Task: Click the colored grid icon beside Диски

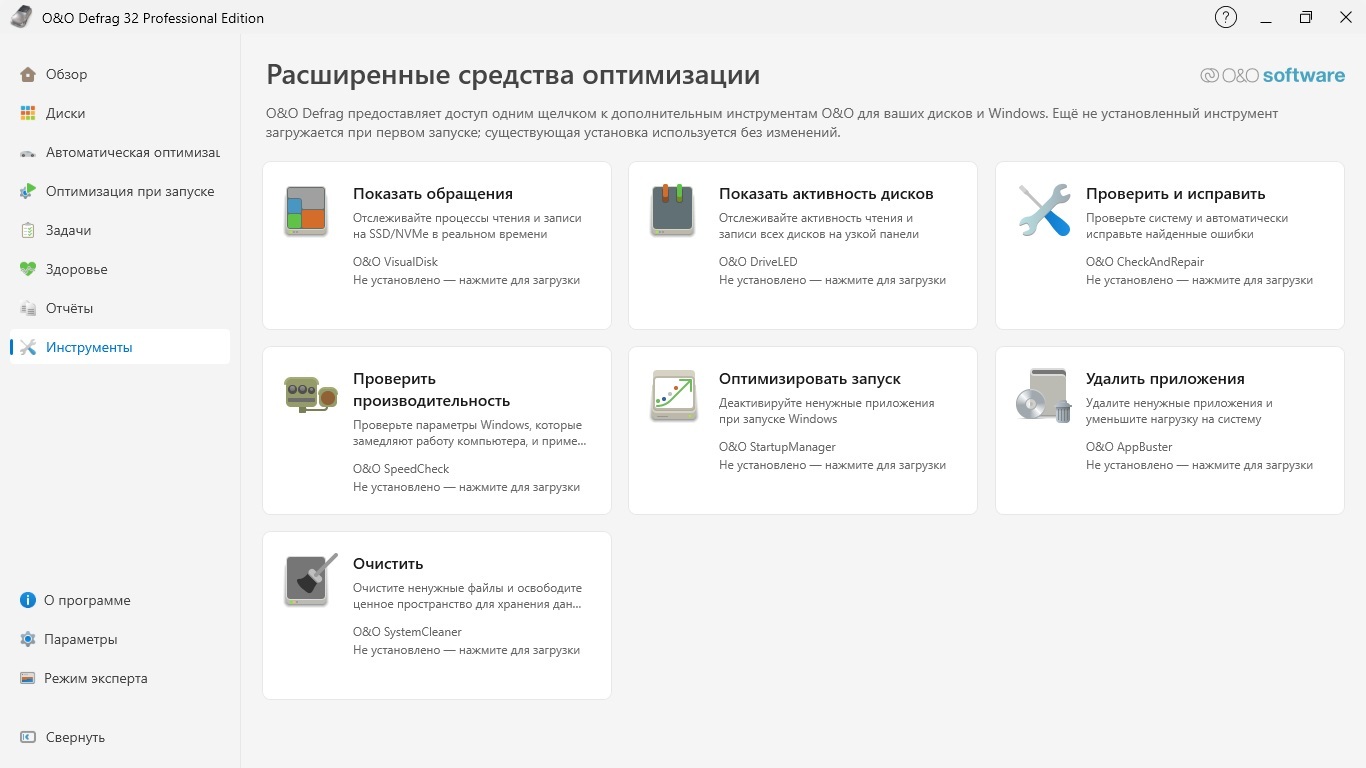Action: click(28, 113)
